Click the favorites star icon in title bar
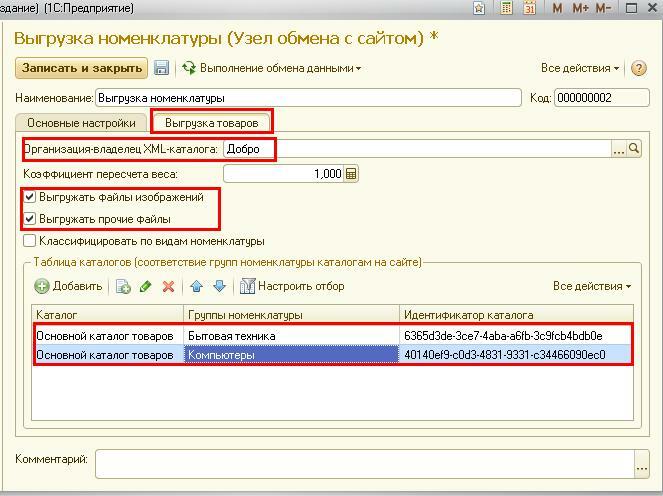Viewport: 663px width, 496px height. click(x=479, y=8)
